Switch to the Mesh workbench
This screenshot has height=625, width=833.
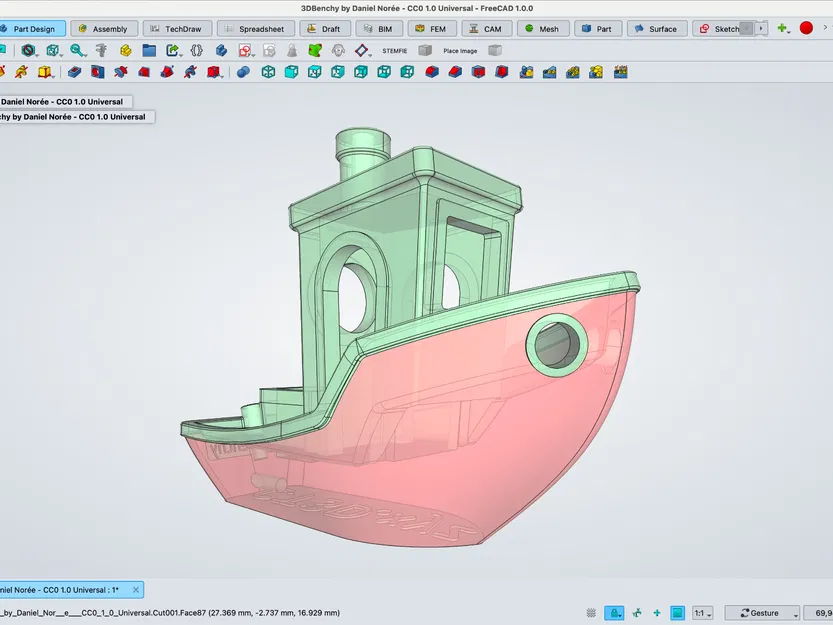[x=543, y=28]
